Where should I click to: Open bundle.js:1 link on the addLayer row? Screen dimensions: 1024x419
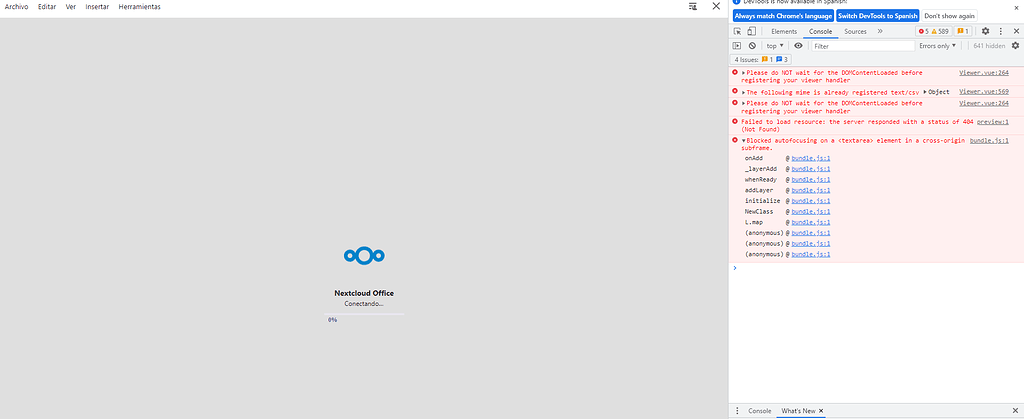pyautogui.click(x=810, y=190)
